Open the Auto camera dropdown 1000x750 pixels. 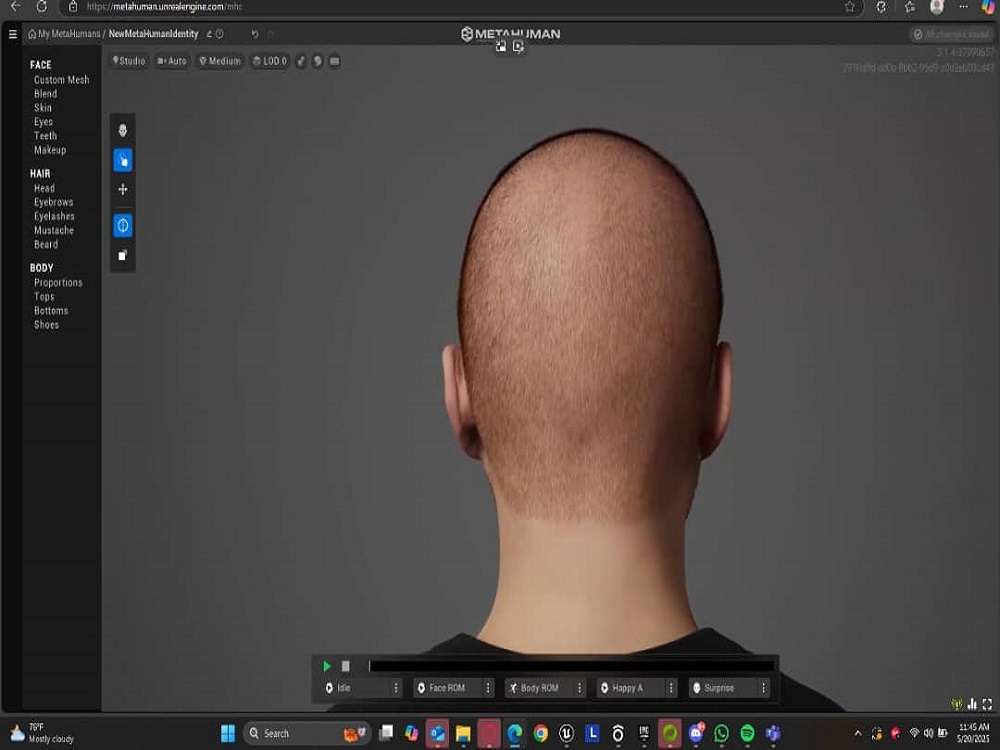pos(172,61)
